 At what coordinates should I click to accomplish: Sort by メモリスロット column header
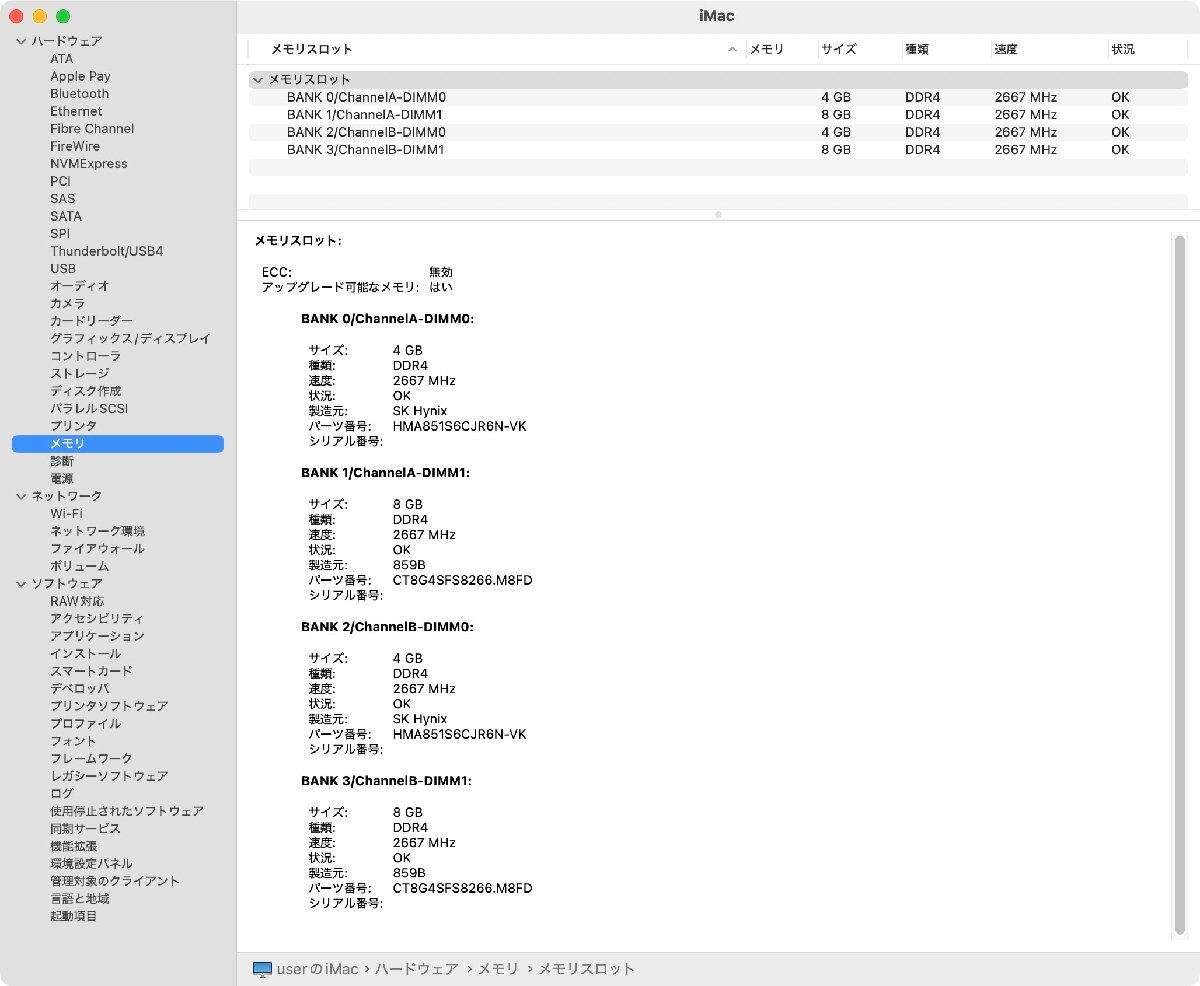311,49
